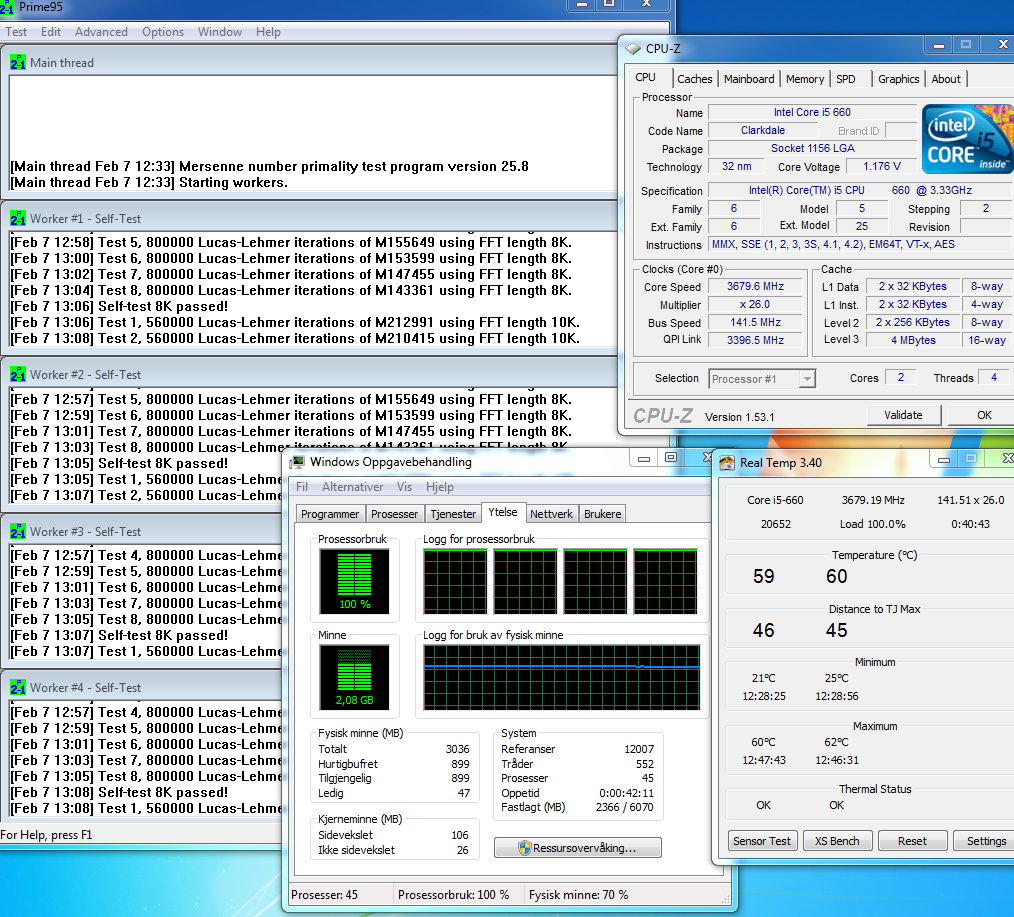Click the Real Temp title bar icon

[727, 462]
